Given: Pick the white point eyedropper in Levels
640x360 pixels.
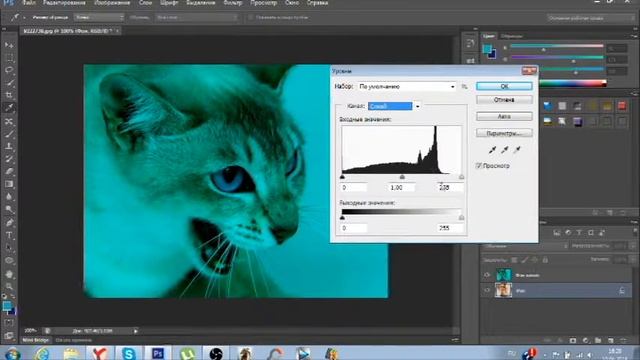Looking at the screenshot, I should (518, 150).
